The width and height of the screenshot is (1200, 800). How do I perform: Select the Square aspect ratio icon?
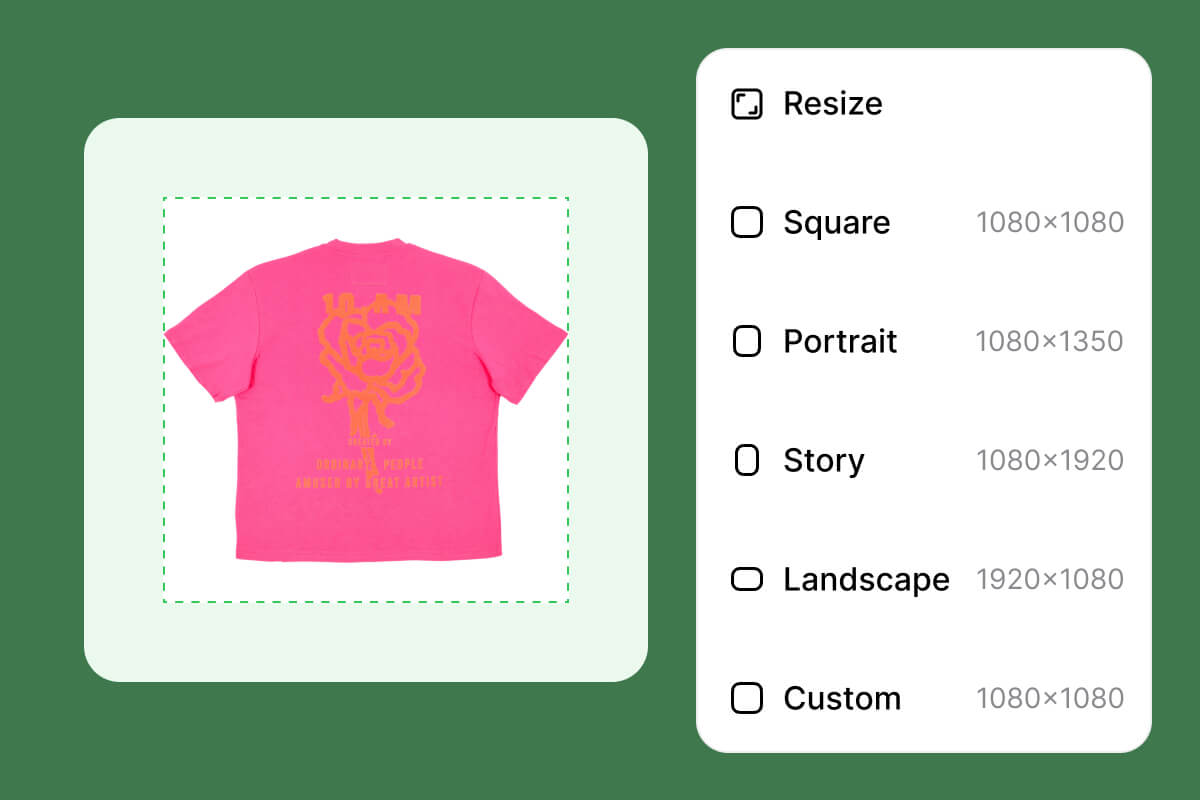click(x=746, y=222)
